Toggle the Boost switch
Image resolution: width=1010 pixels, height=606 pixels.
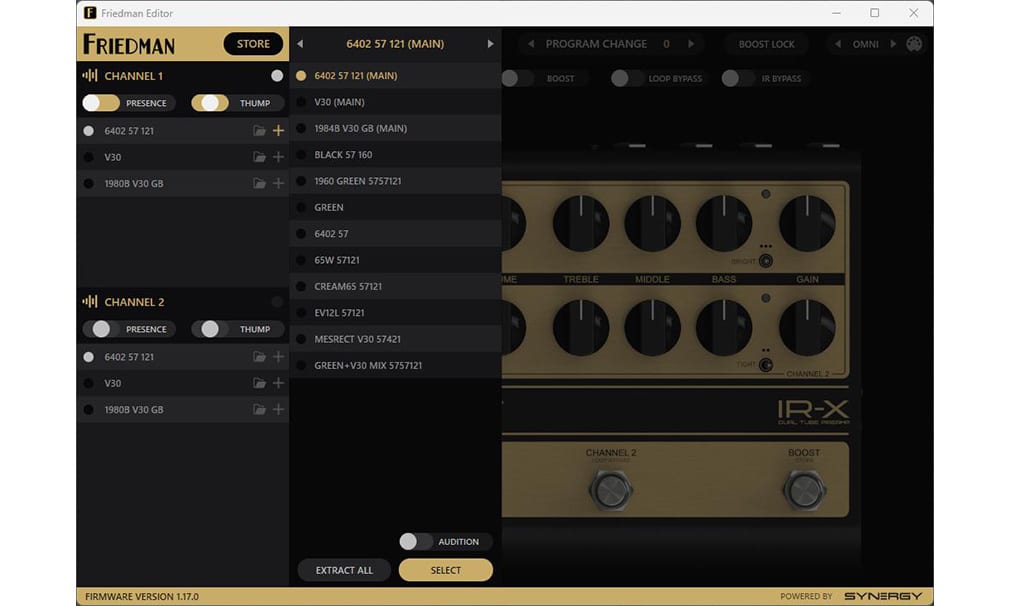[x=517, y=79]
